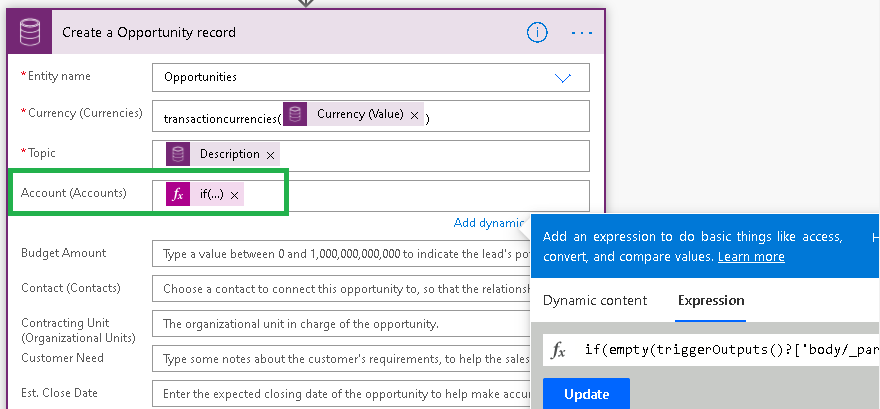The height and width of the screenshot is (409, 880).
Task: Open the info icon on action card
Action: point(537,32)
